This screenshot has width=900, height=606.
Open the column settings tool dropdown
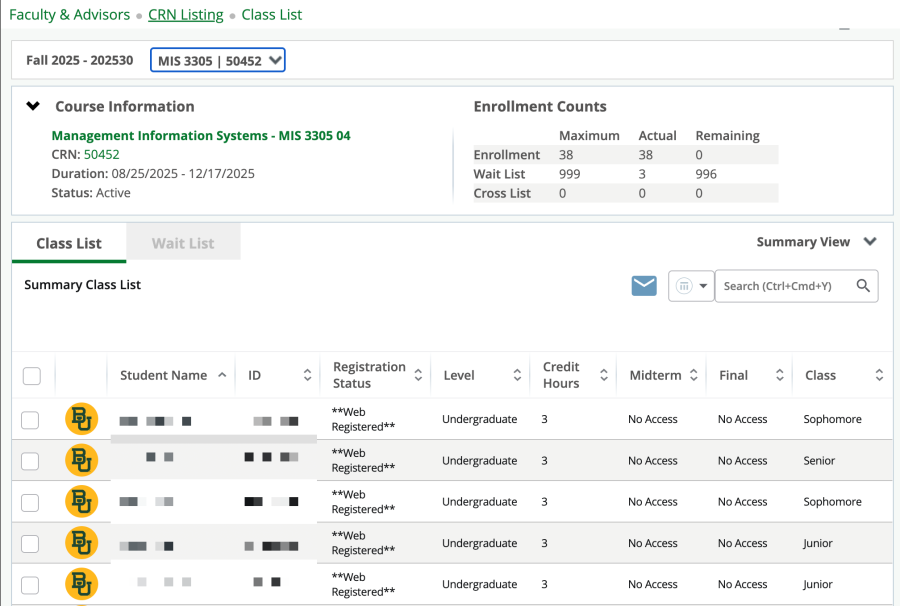pos(691,286)
